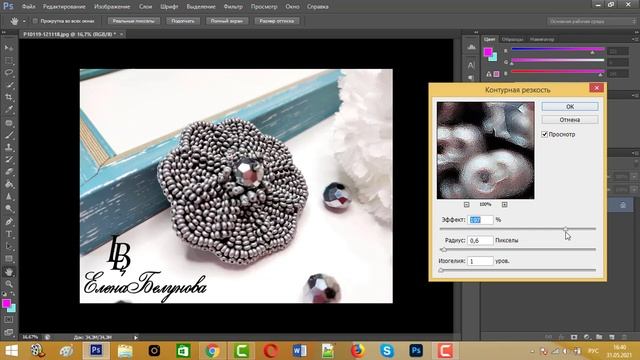Switch to the Навигатор tab
This screenshot has height=360, width=640.
click(x=542, y=40)
